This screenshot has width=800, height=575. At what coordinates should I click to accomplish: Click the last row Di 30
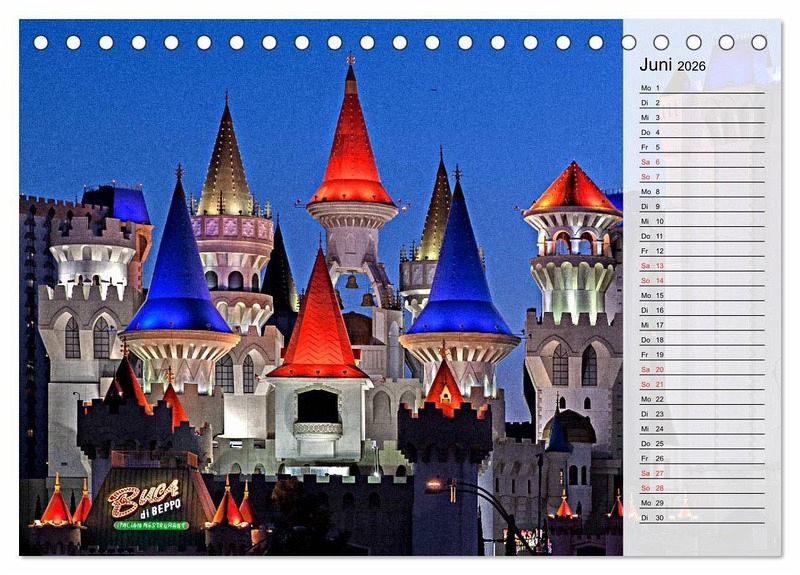tap(700, 517)
